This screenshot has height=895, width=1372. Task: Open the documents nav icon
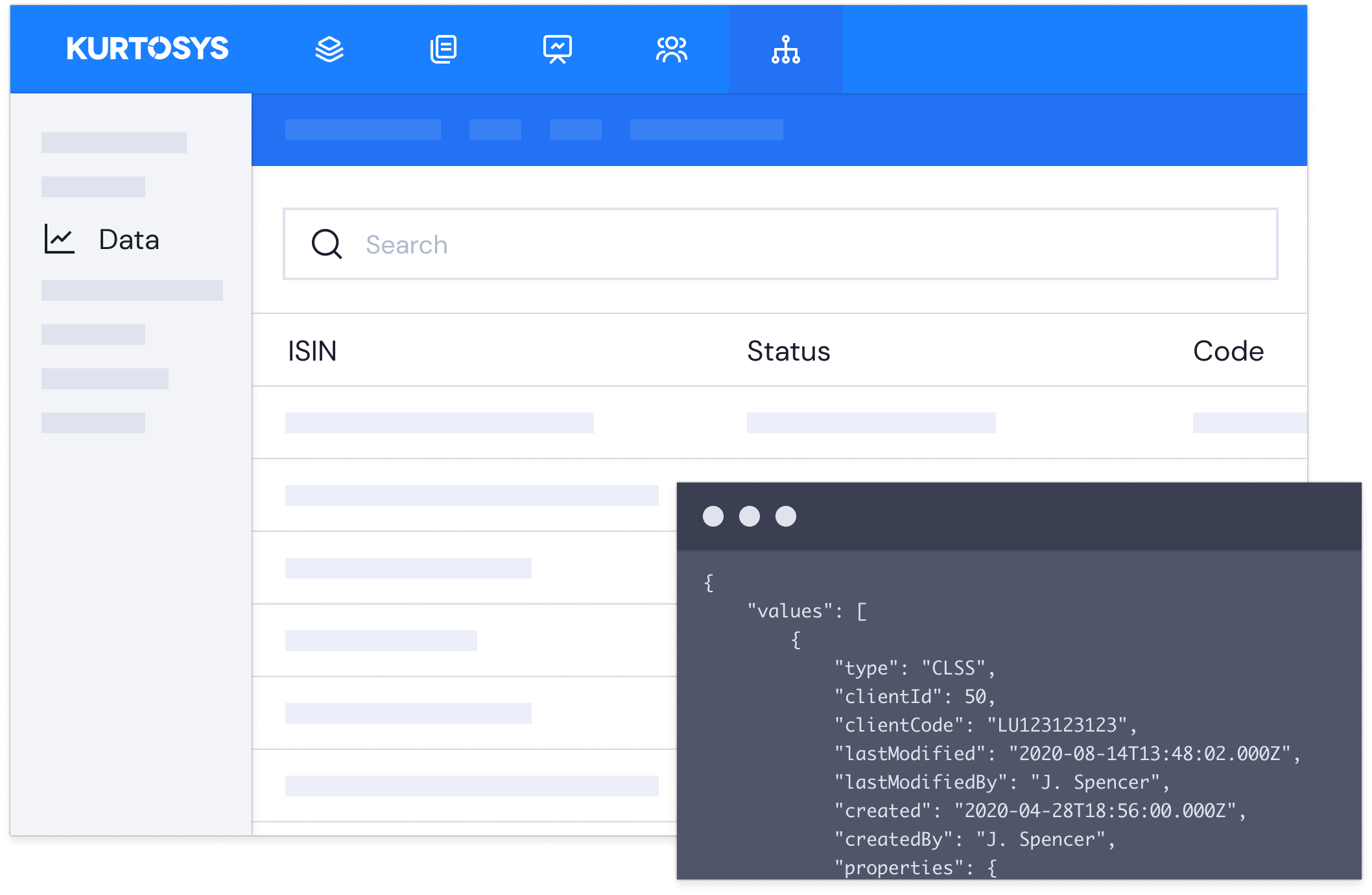tap(444, 49)
